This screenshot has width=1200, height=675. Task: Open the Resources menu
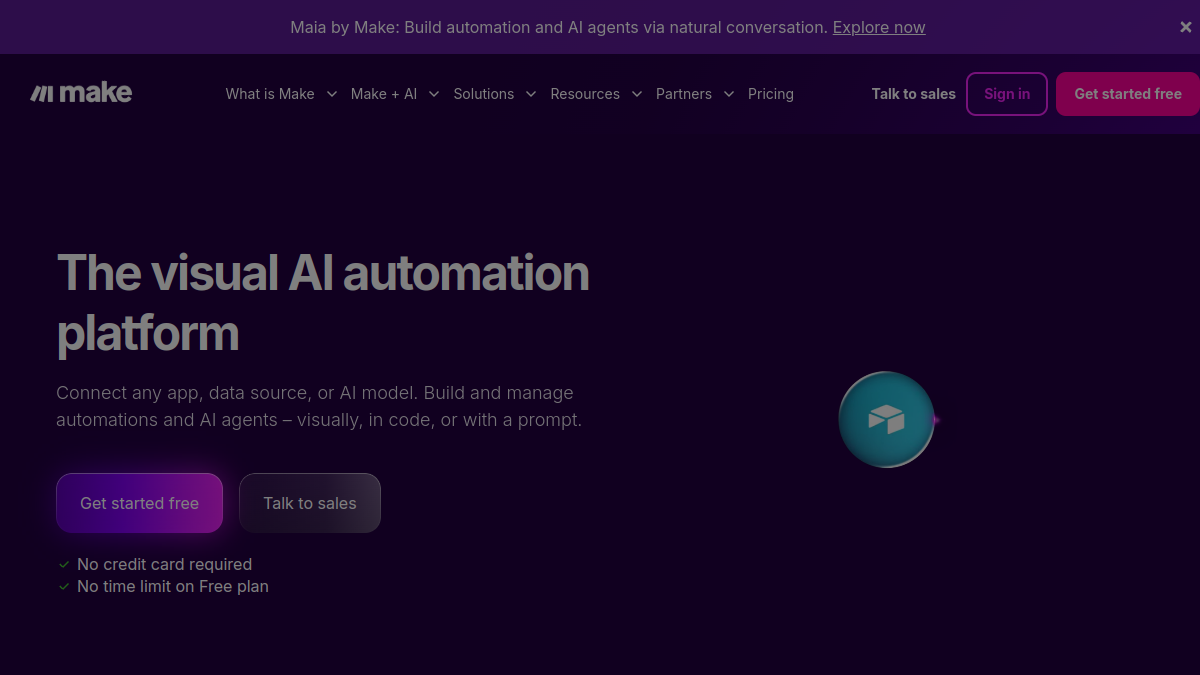(x=585, y=94)
